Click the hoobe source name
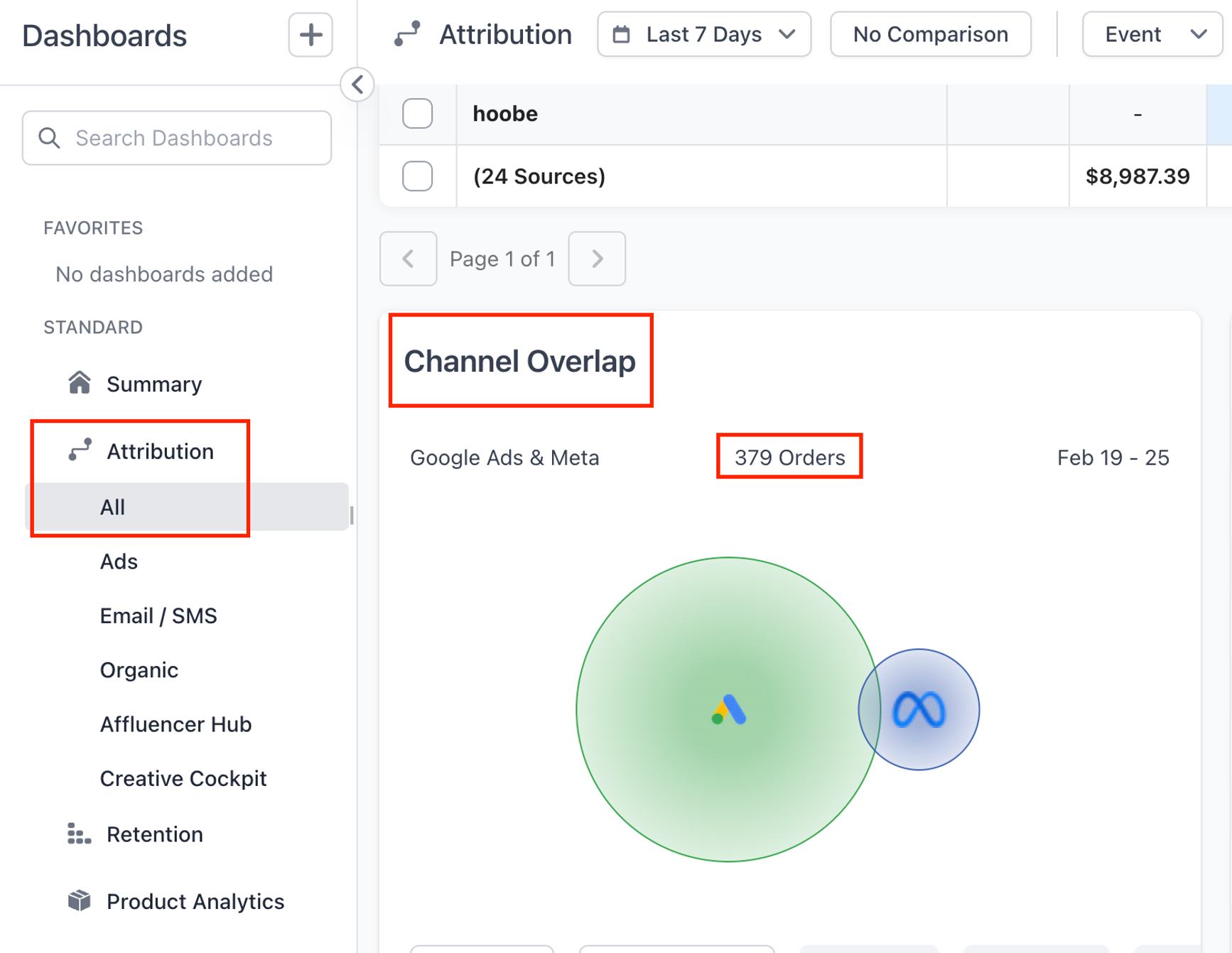Image resolution: width=1232 pixels, height=953 pixels. (505, 114)
